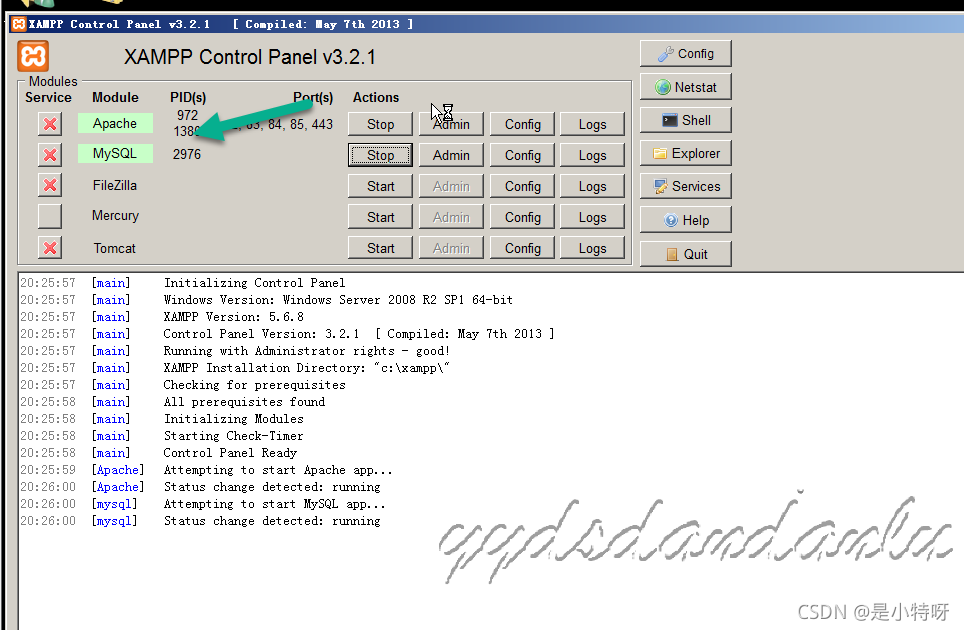Open Help via question mark icon

(x=685, y=220)
